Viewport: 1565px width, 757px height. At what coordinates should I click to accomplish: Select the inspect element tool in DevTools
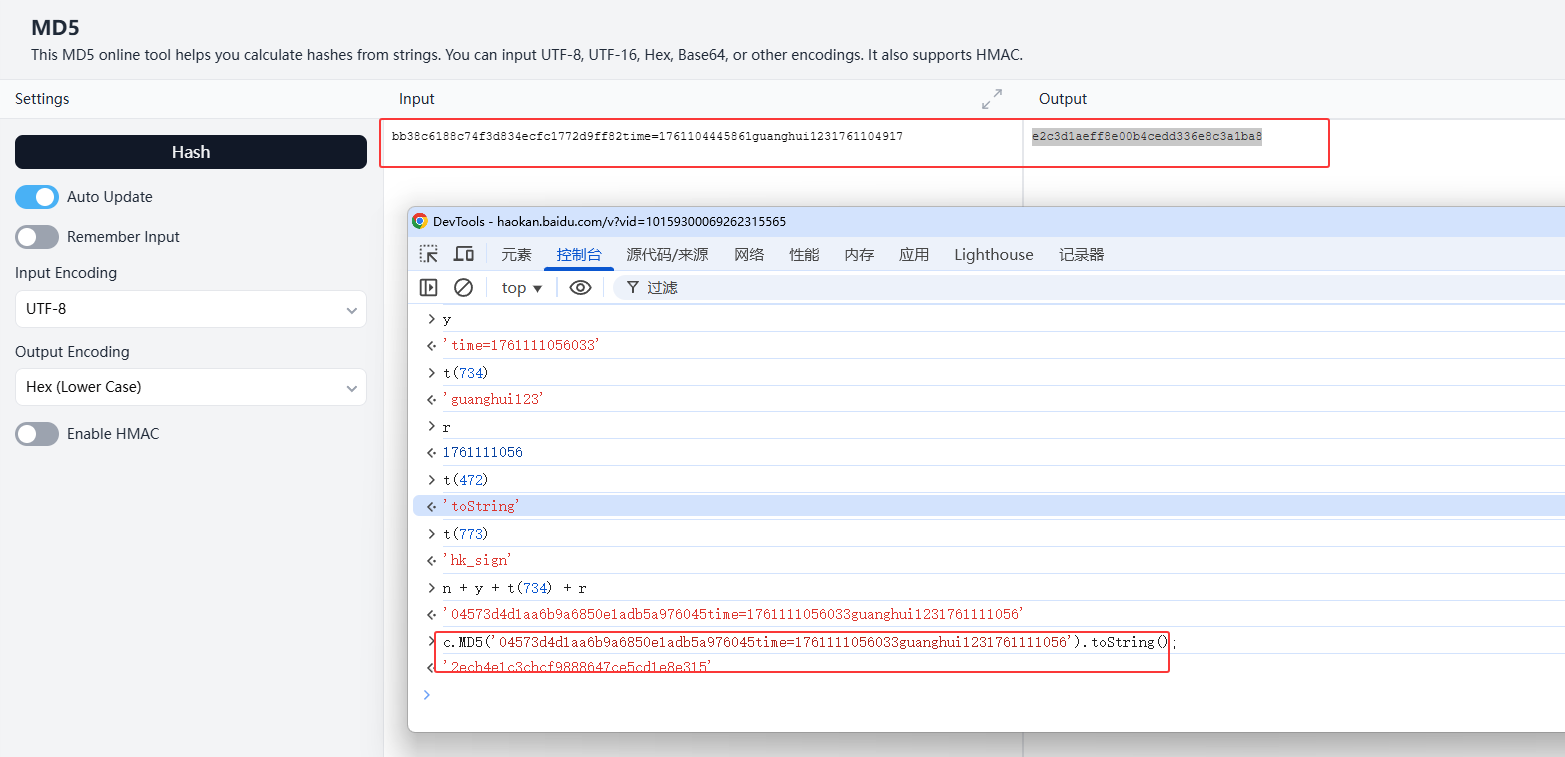click(429, 254)
